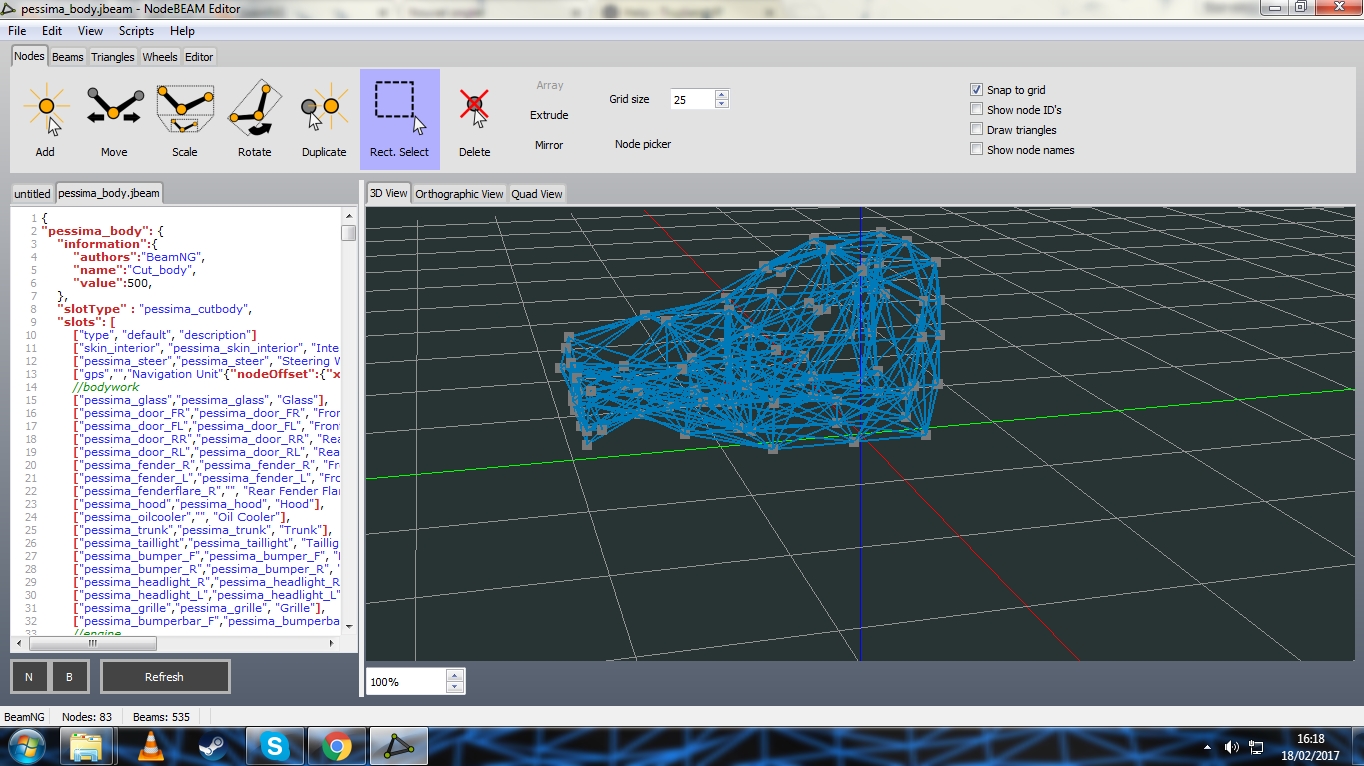Increase grid size with up arrow
The width and height of the screenshot is (1364, 766).
click(x=722, y=95)
